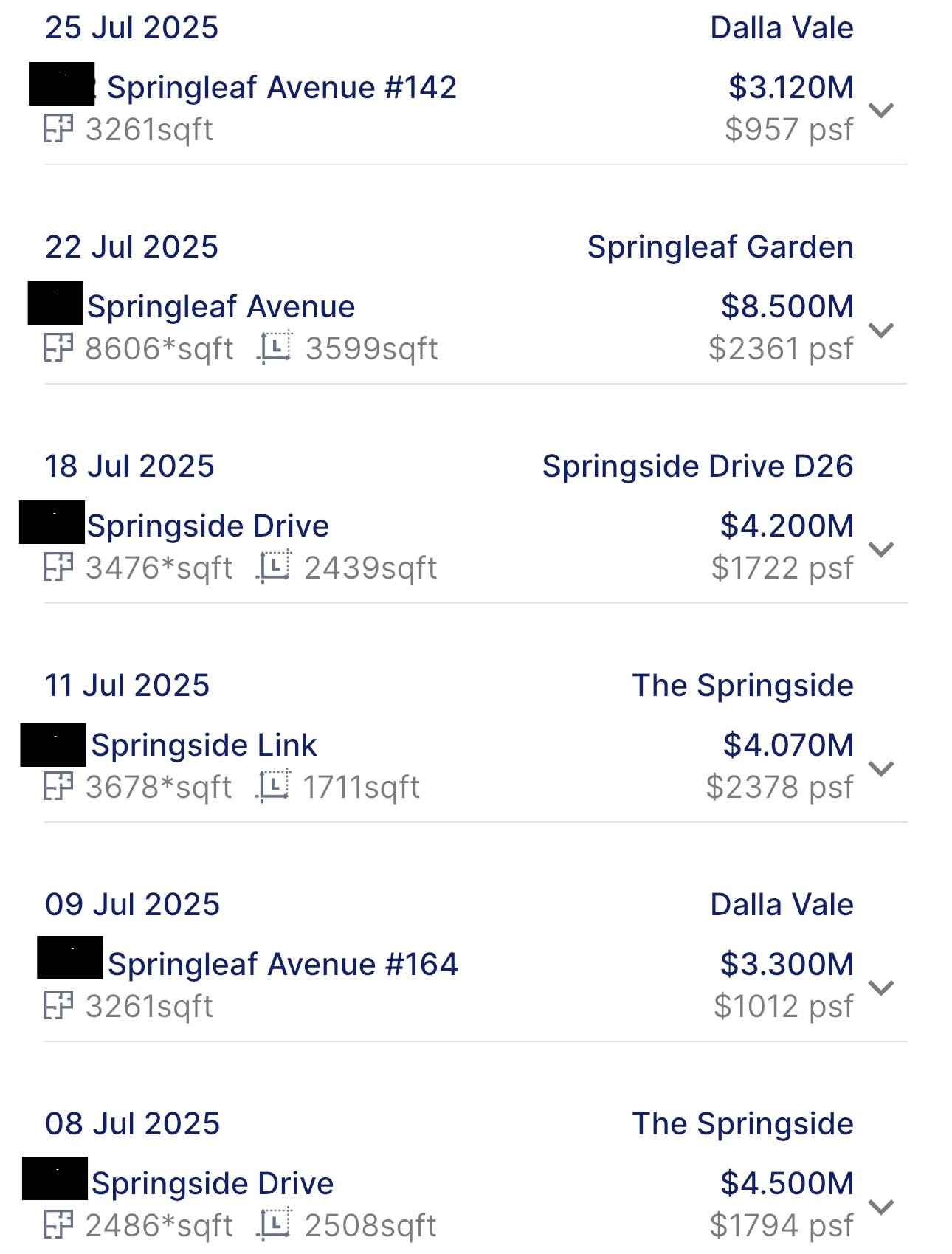Open Springleaf Avenue #164 address link
This screenshot has width=952, height=1254.
click(283, 964)
